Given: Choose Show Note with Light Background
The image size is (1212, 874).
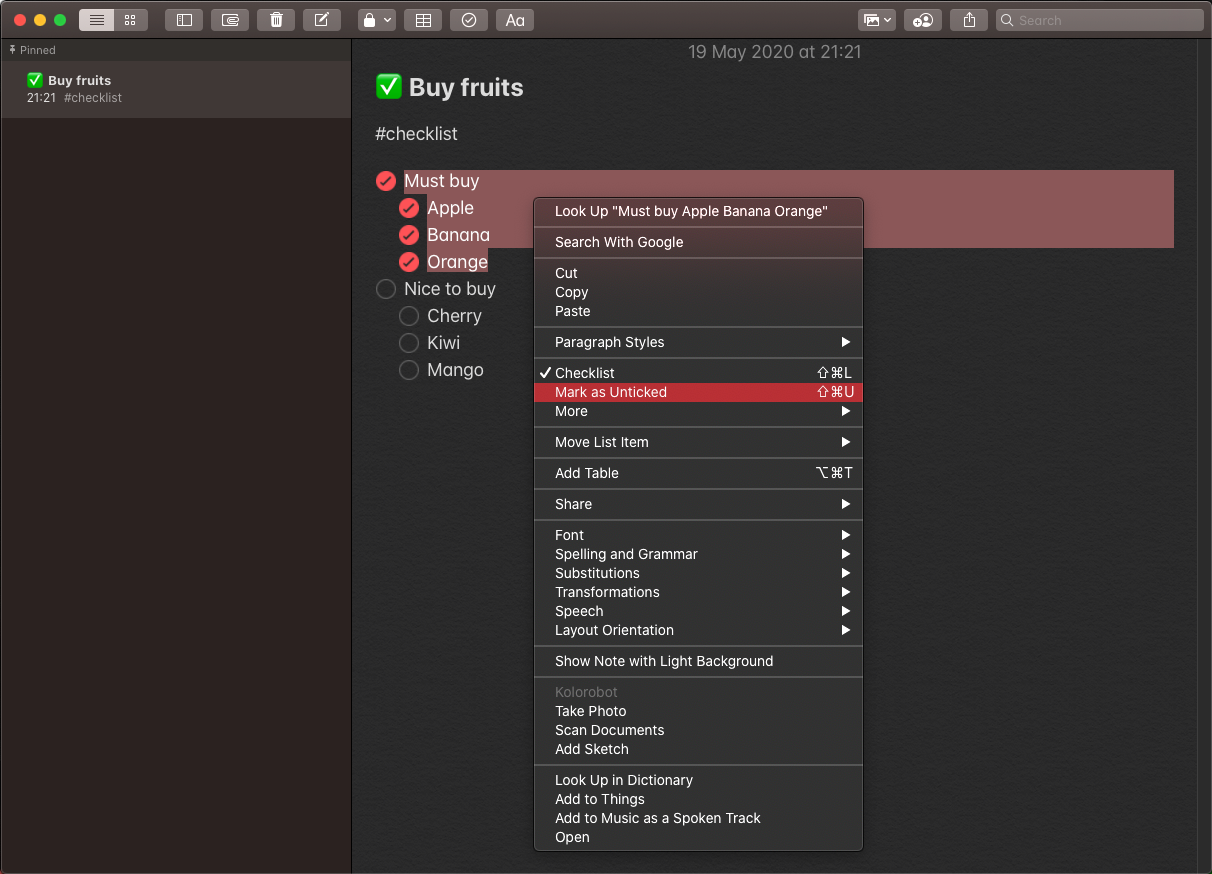Looking at the screenshot, I should [698, 661].
